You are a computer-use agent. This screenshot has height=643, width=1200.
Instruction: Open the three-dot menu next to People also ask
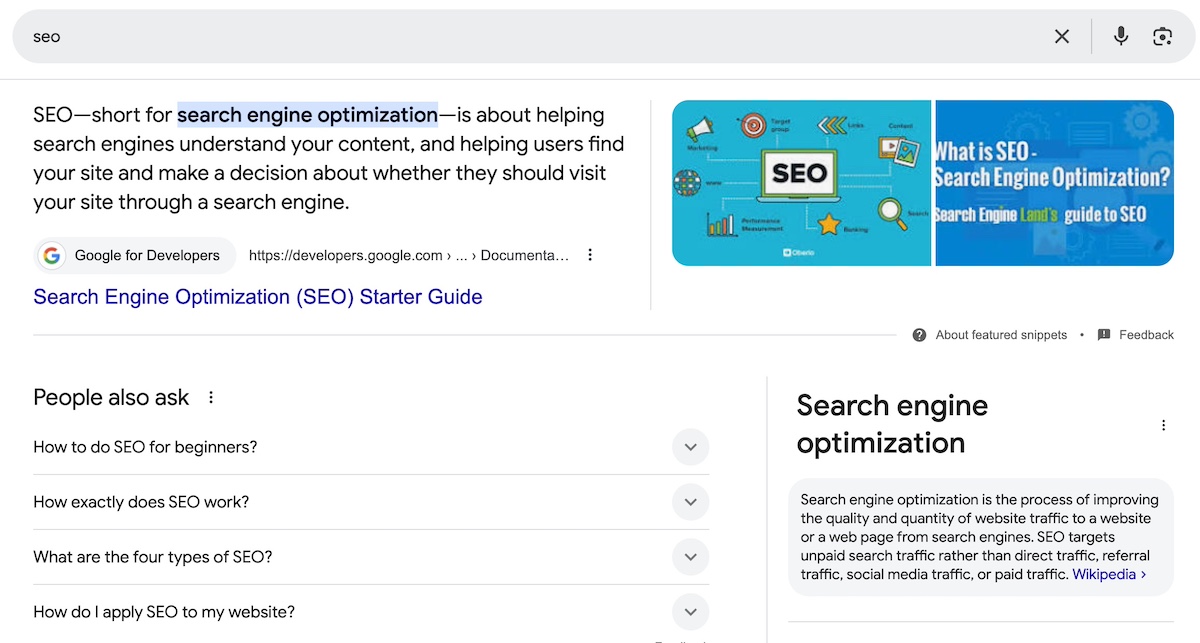coord(211,397)
